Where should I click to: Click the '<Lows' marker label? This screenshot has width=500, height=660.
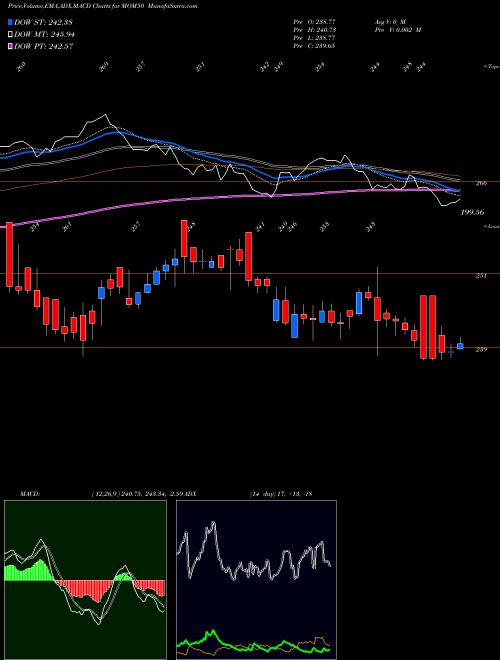pyautogui.click(x=492, y=226)
